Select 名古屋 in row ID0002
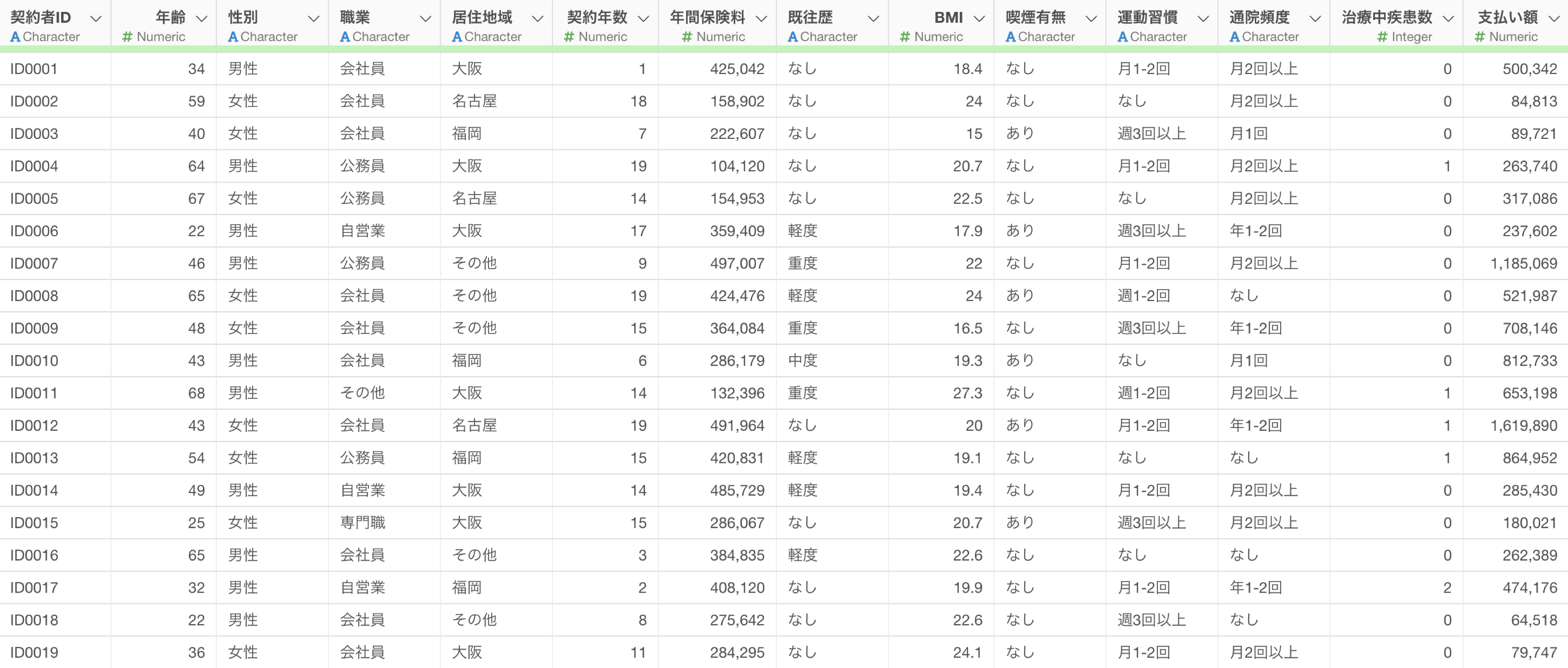The width and height of the screenshot is (1568, 668). coord(475,101)
